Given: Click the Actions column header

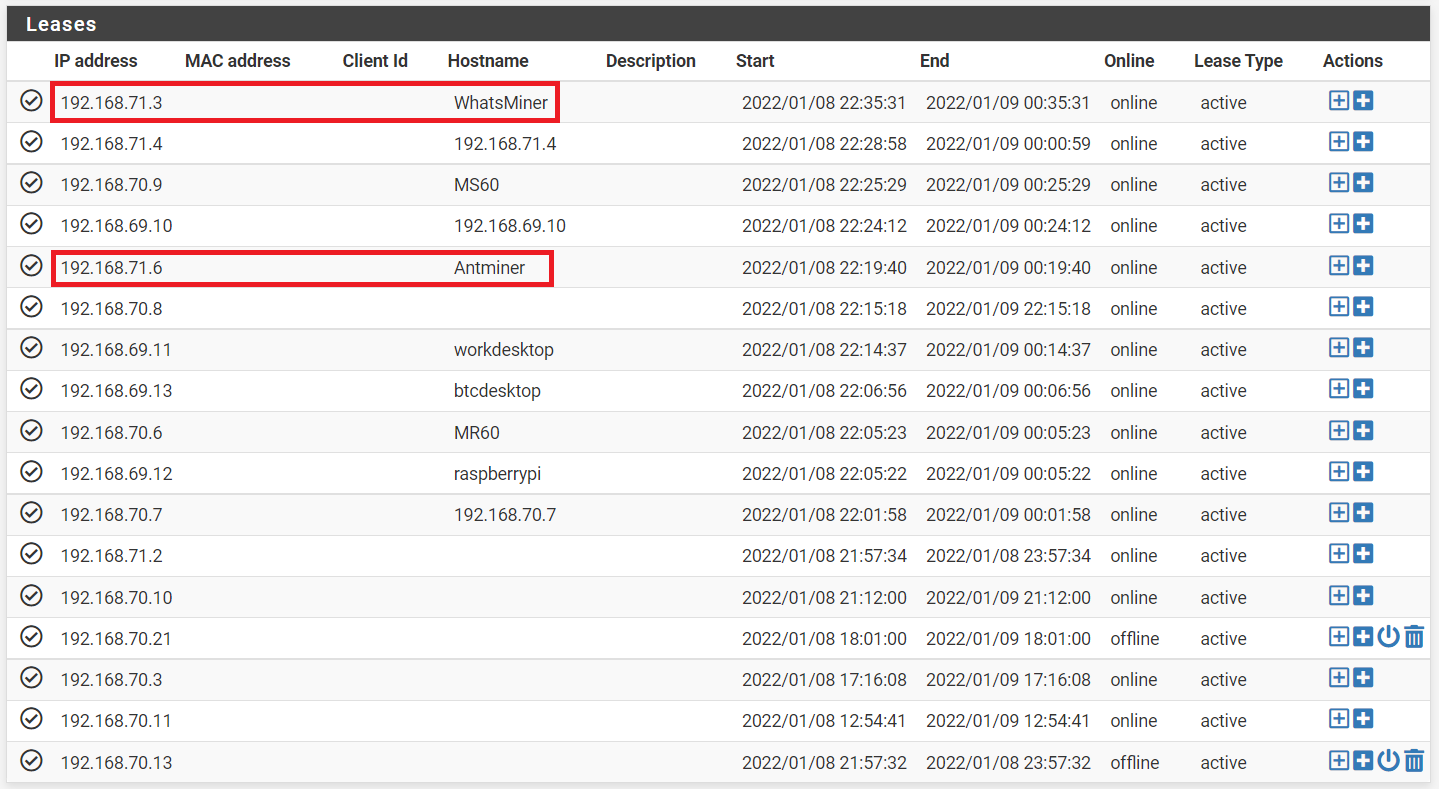Looking at the screenshot, I should coord(1353,61).
